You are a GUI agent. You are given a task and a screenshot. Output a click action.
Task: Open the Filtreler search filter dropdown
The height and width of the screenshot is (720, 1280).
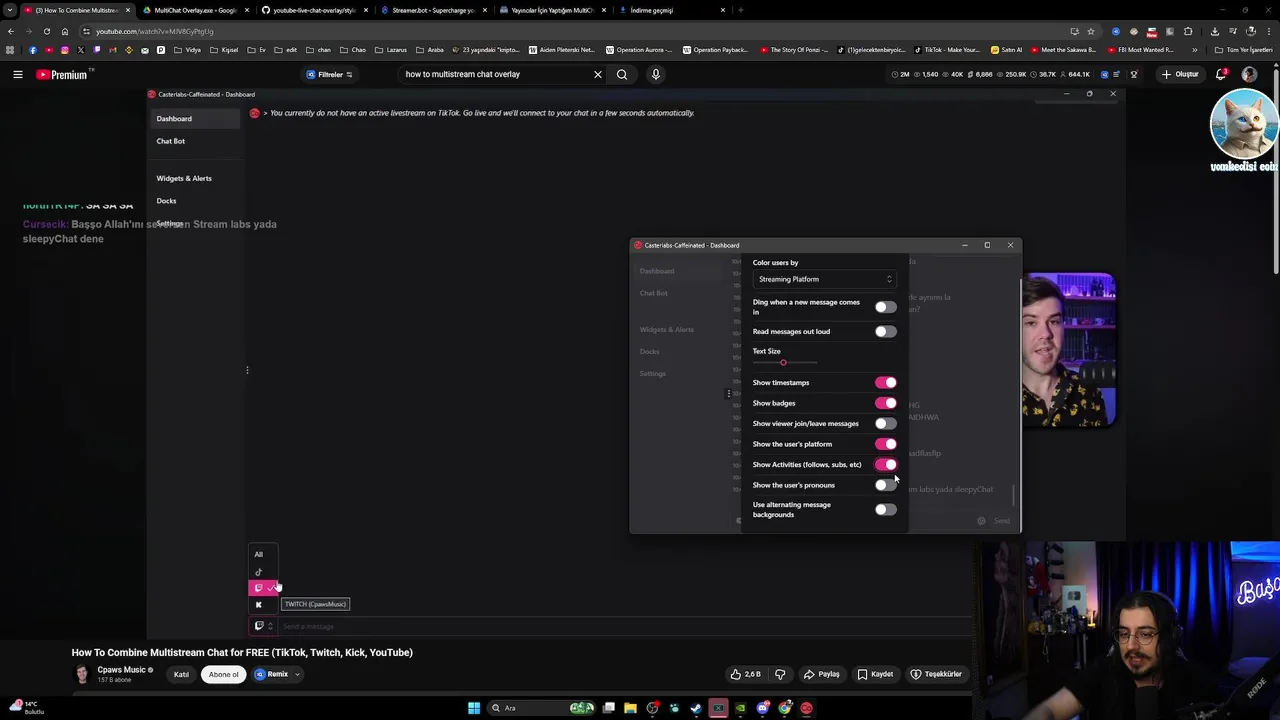[x=330, y=74]
